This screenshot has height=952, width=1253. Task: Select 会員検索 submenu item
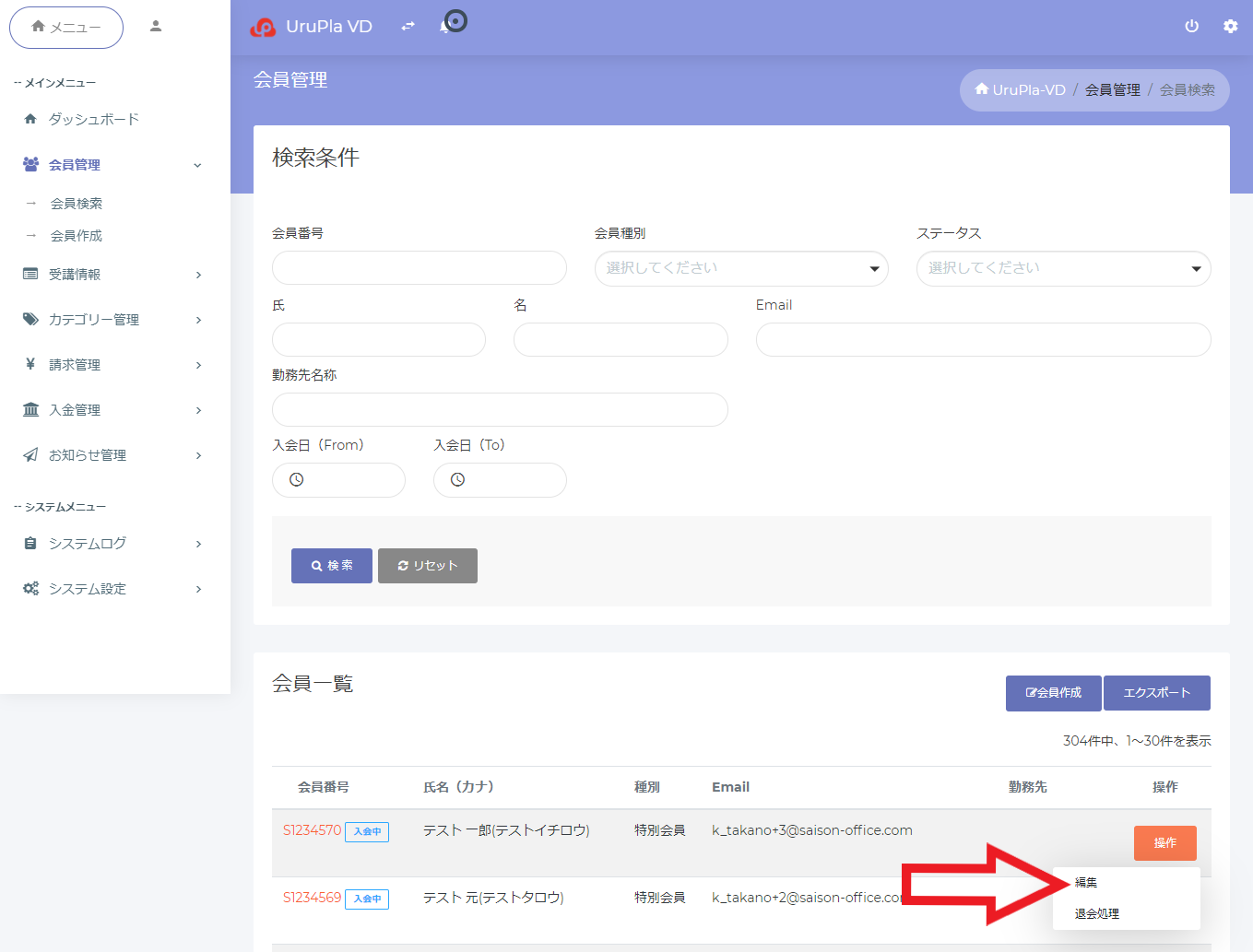(x=77, y=204)
